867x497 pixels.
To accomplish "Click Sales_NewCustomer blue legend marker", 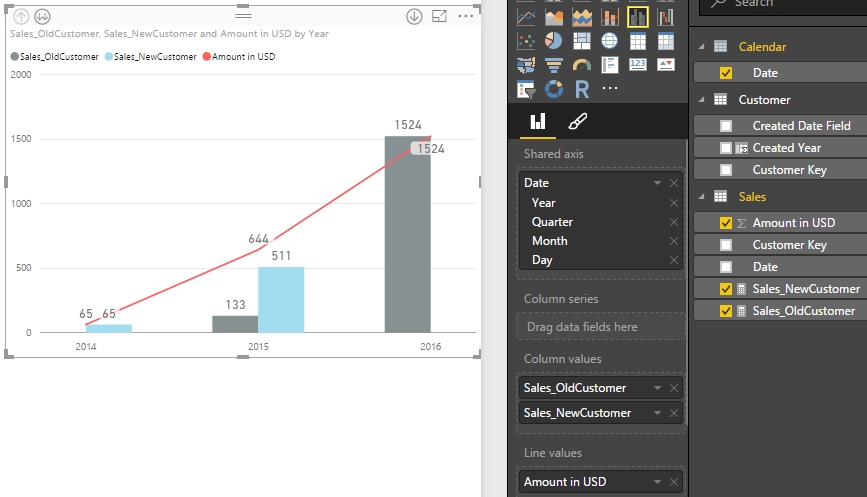I will [x=109, y=56].
